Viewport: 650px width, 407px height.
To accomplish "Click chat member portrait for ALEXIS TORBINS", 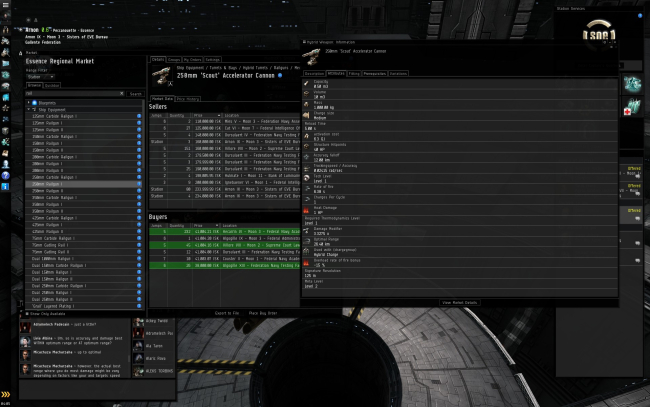I will coord(138,371).
